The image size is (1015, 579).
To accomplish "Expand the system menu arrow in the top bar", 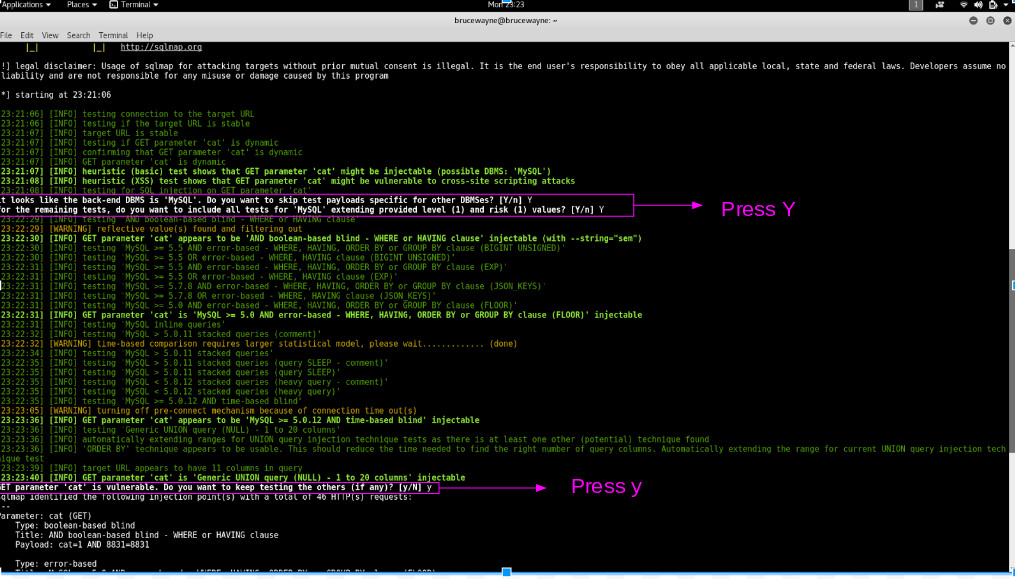I will pyautogui.click(x=1004, y=5).
